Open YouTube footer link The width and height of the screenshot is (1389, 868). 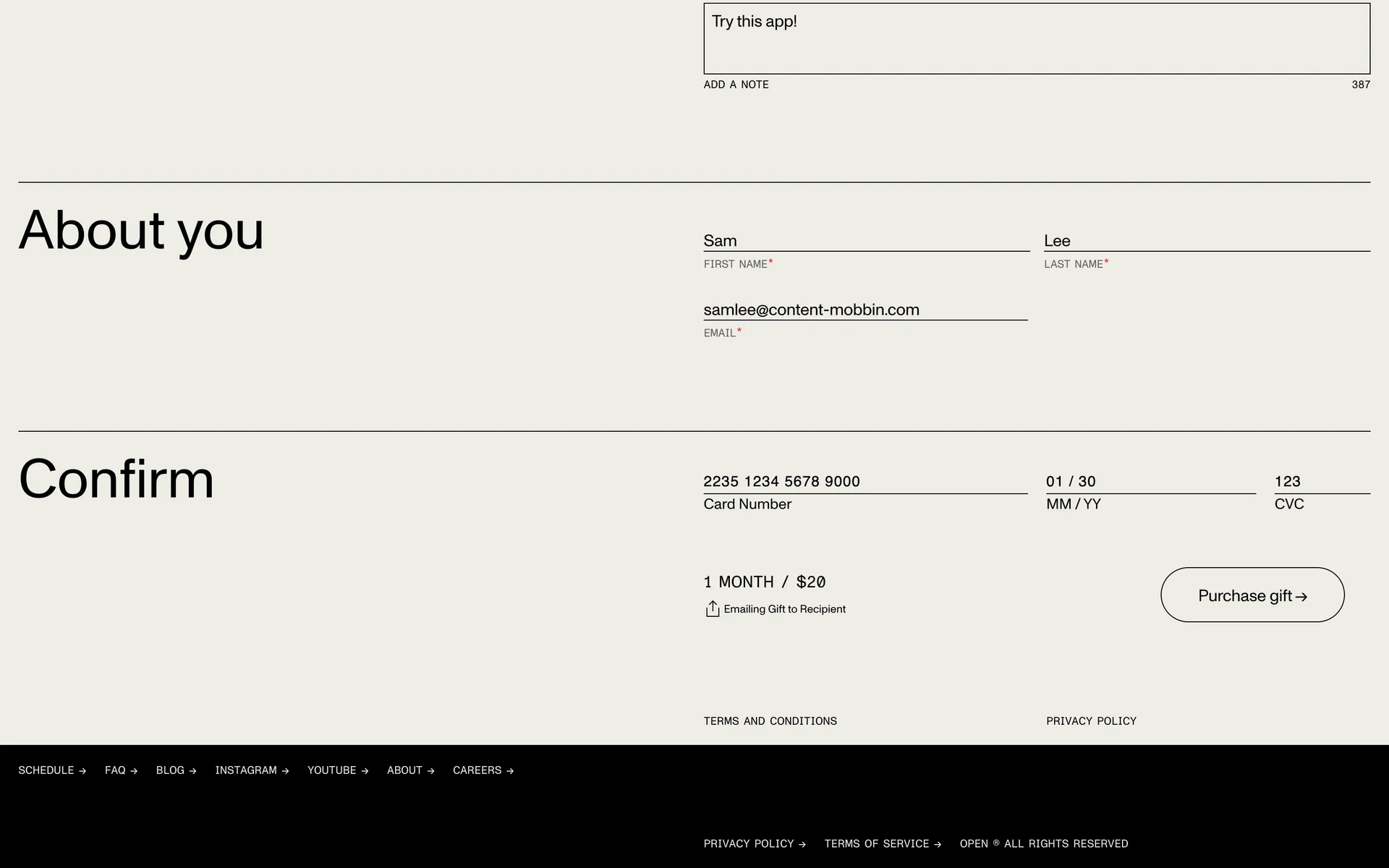pos(338,770)
